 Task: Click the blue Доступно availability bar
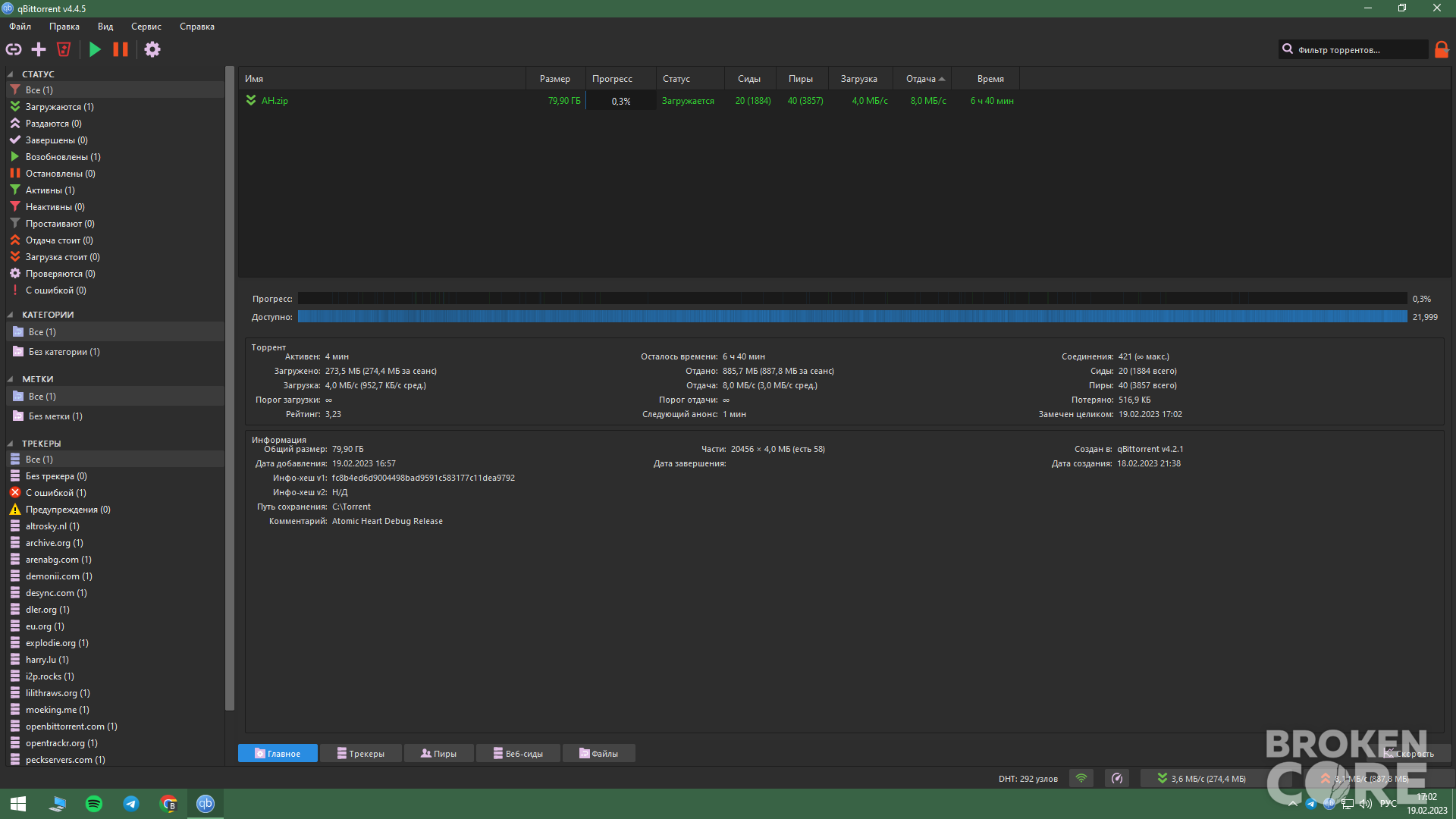click(x=852, y=317)
